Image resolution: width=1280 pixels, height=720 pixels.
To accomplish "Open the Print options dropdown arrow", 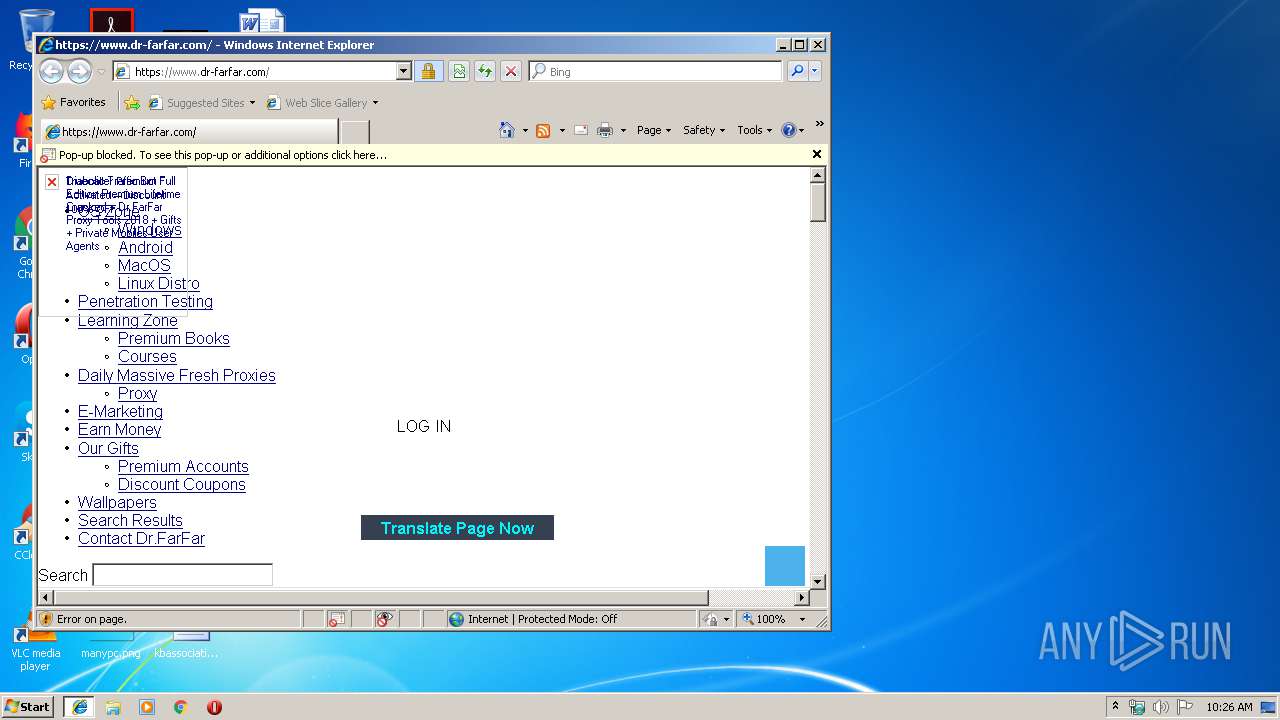I will pos(623,130).
